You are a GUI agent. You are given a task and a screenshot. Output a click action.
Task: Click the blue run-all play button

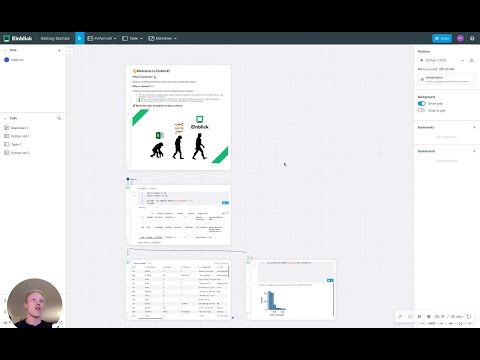pos(79,38)
